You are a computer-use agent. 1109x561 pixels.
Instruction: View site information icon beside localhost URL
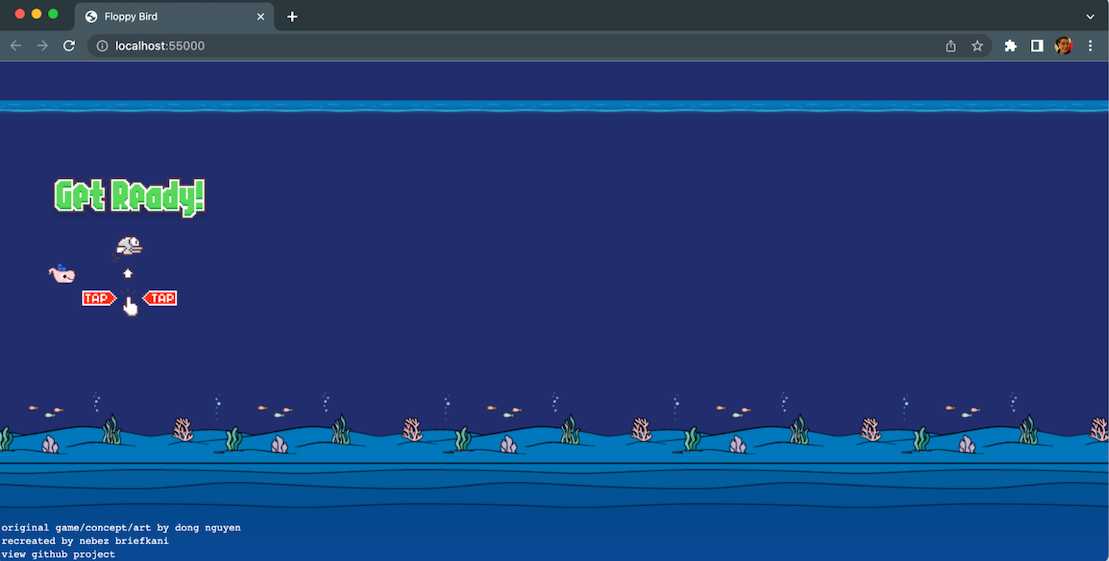click(x=101, y=46)
